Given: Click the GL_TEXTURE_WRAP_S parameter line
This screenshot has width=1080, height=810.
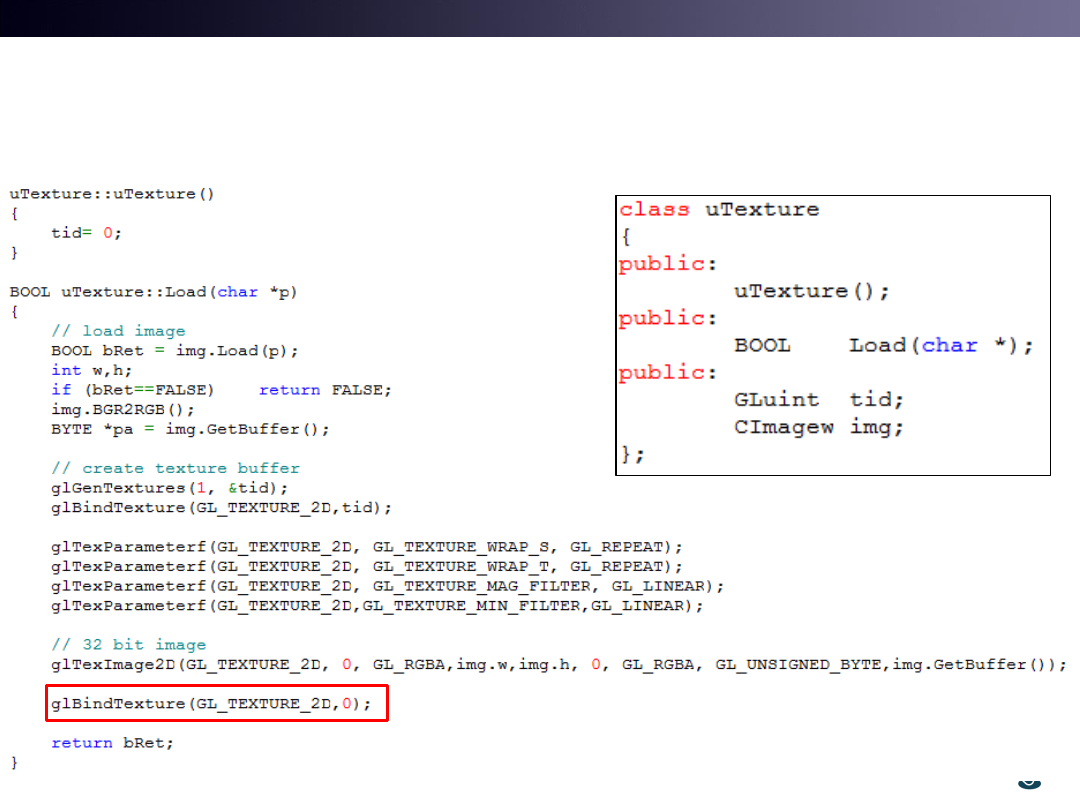Looking at the screenshot, I should click(367, 547).
